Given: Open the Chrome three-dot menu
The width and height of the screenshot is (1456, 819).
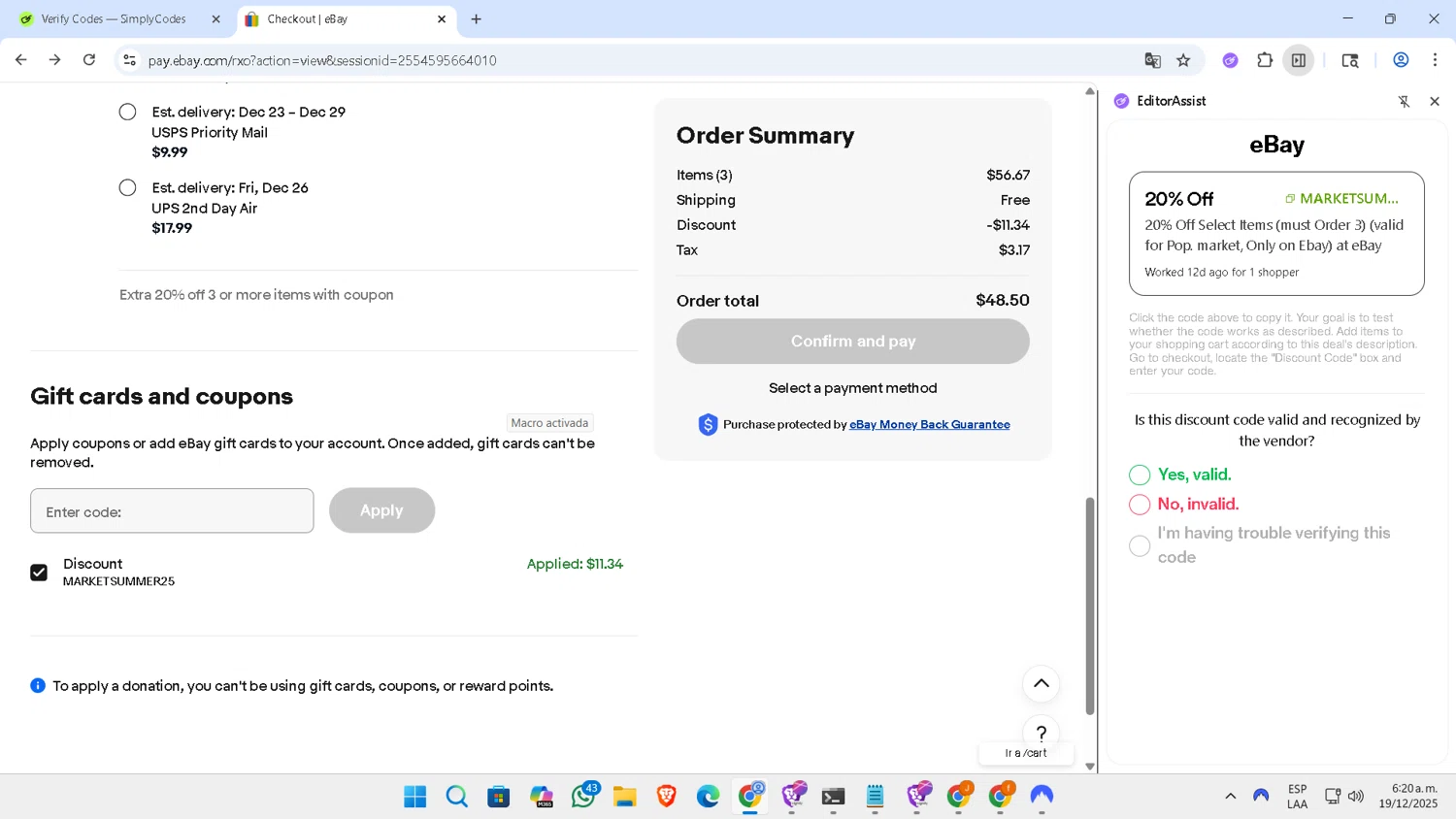Looking at the screenshot, I should coord(1435,60).
